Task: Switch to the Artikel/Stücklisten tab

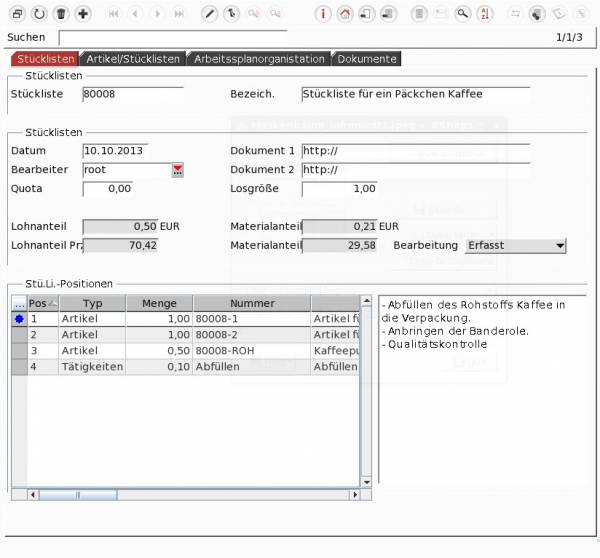Action: tap(133, 59)
